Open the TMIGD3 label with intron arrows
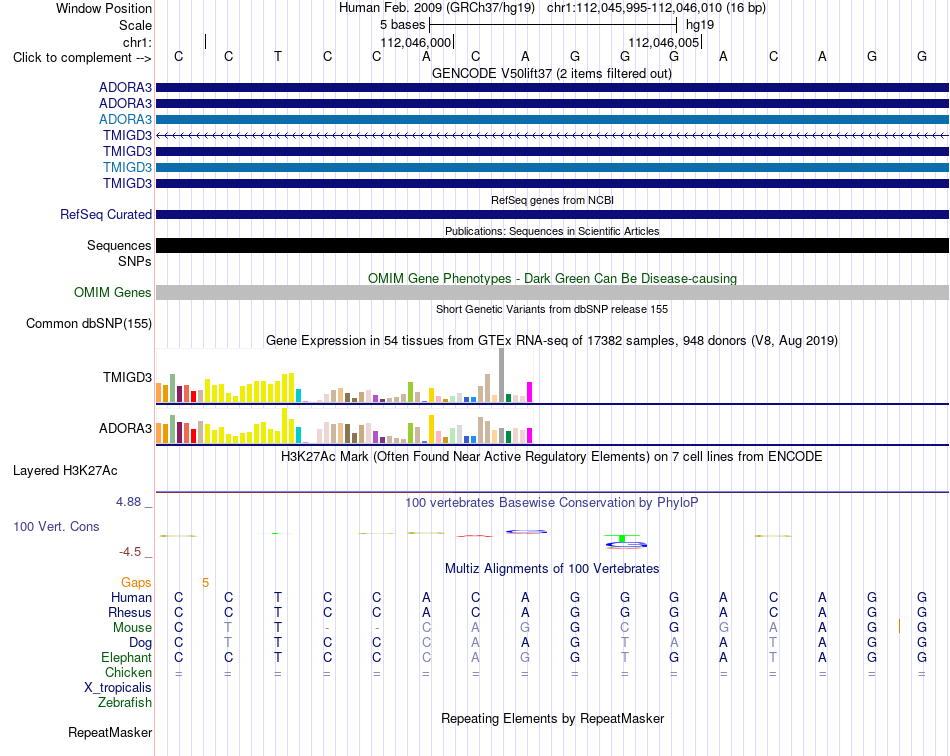The height and width of the screenshot is (756, 950). tap(127, 135)
